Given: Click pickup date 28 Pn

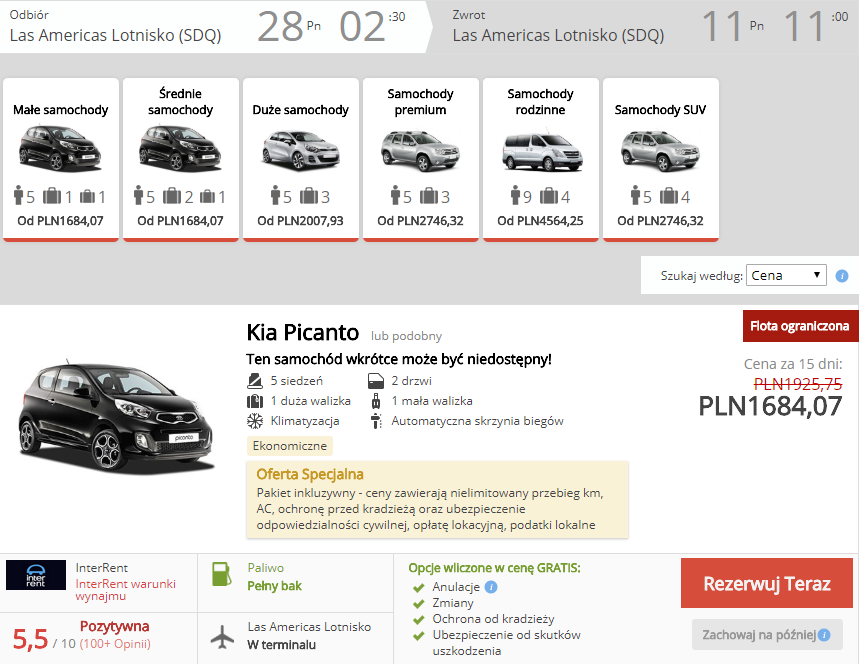Looking at the screenshot, I should [289, 26].
